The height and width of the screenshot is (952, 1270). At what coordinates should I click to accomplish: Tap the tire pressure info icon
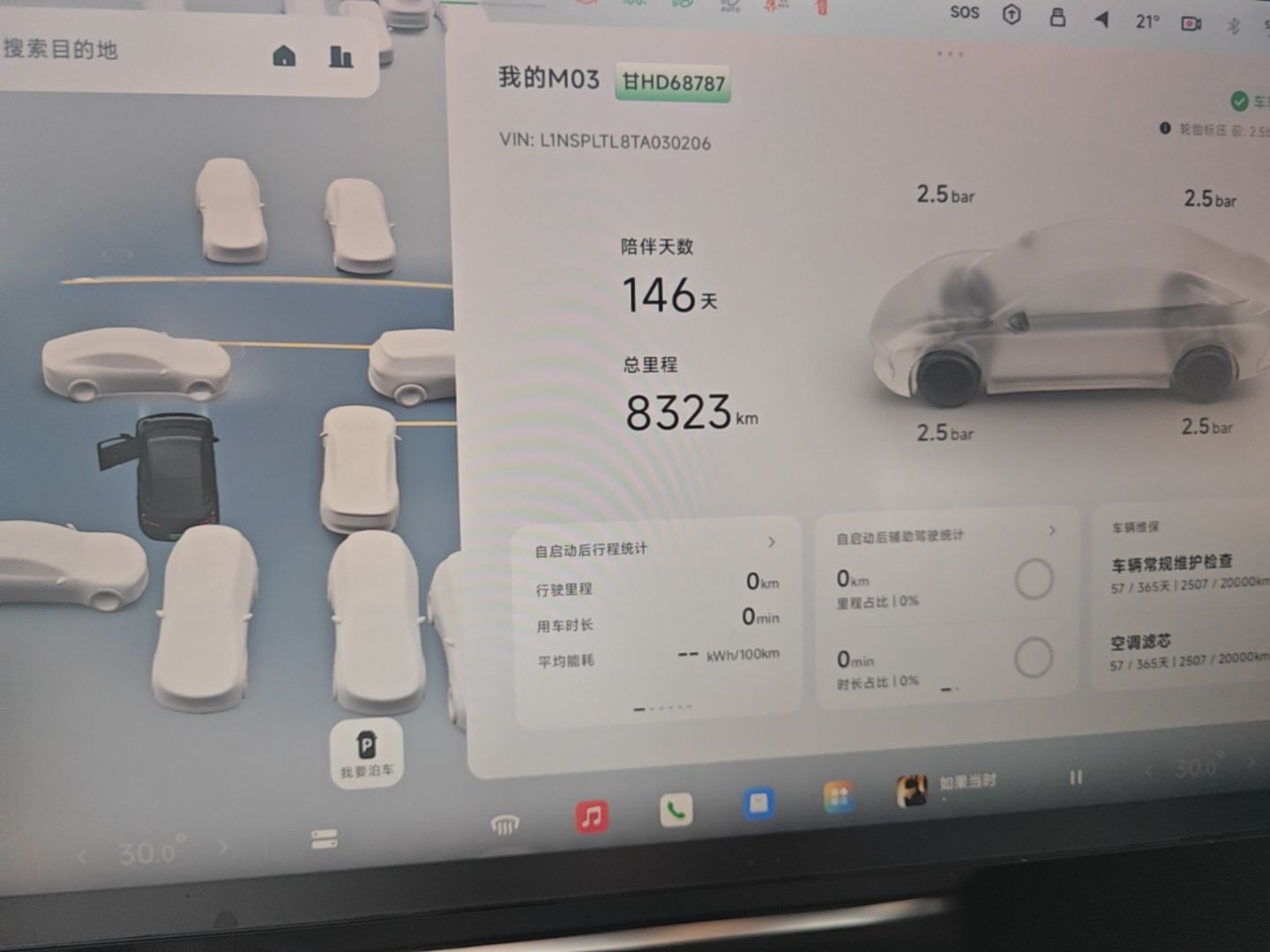(1165, 129)
